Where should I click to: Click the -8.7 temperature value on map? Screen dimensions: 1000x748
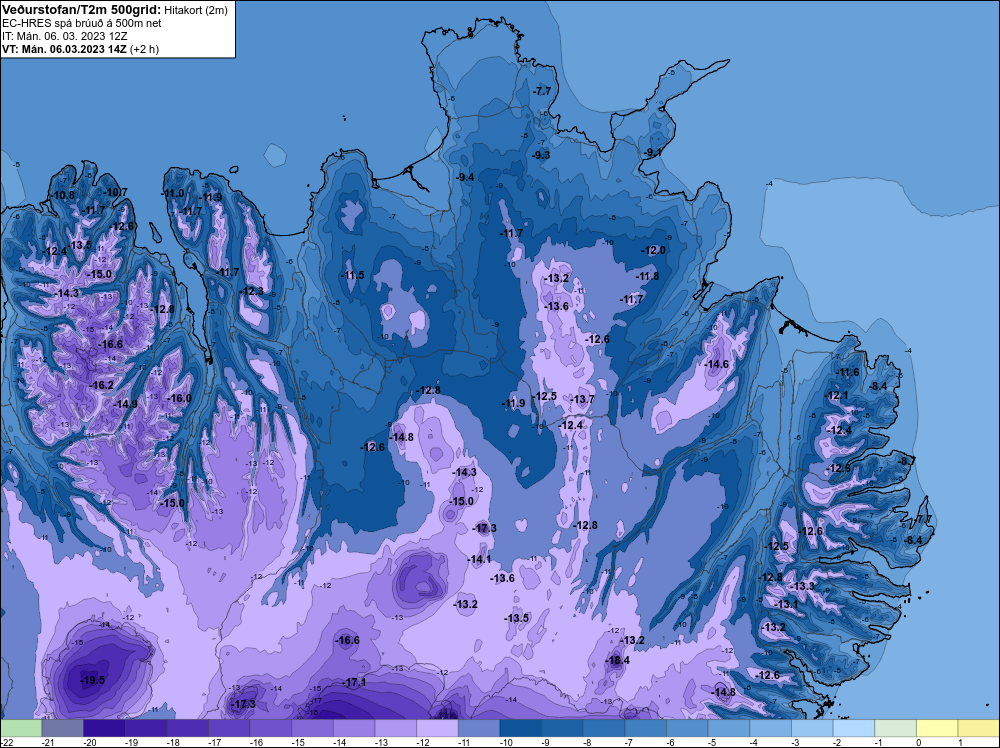(906, 460)
